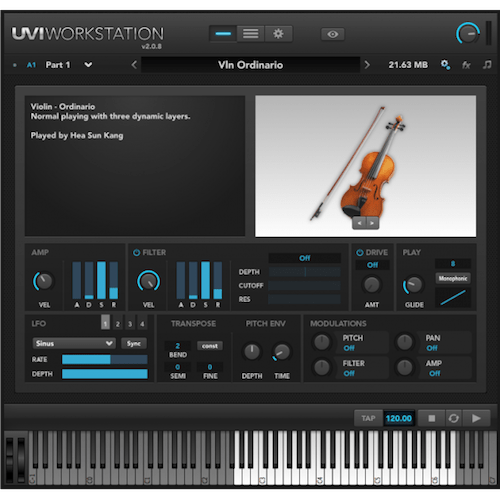Show the next violin image
This screenshot has width=500, height=500.
(x=372, y=223)
